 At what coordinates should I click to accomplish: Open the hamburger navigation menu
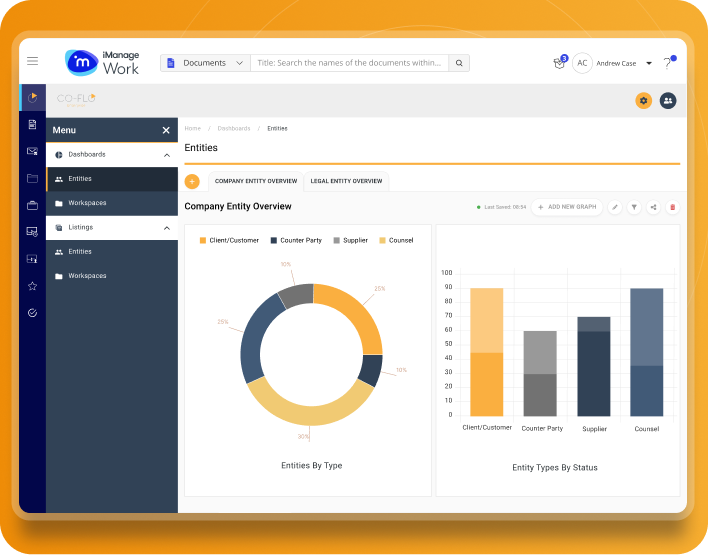click(32, 62)
